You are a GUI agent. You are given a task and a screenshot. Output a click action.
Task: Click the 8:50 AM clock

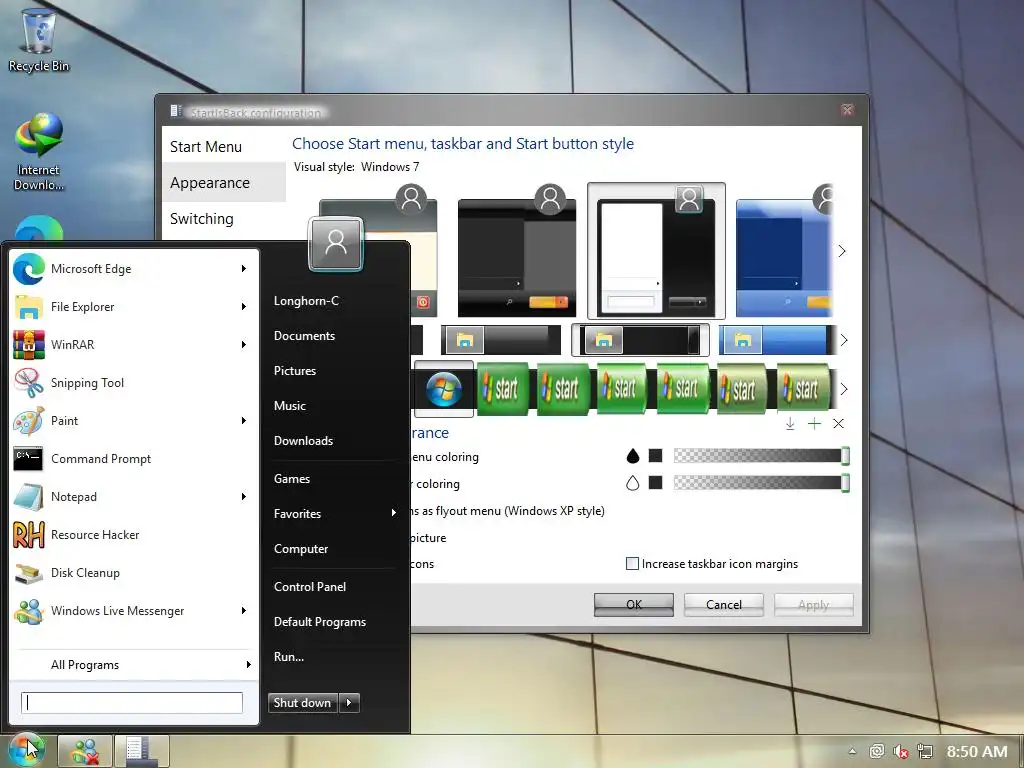[977, 752]
